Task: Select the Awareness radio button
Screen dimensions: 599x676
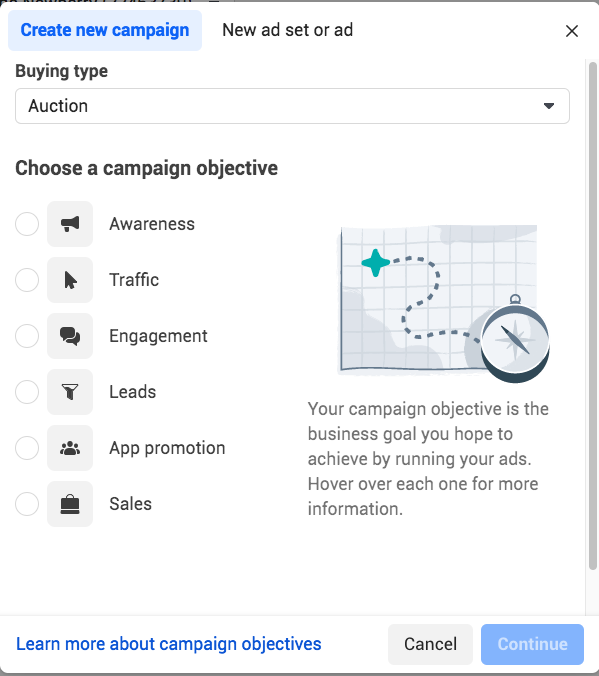Action: (x=27, y=224)
